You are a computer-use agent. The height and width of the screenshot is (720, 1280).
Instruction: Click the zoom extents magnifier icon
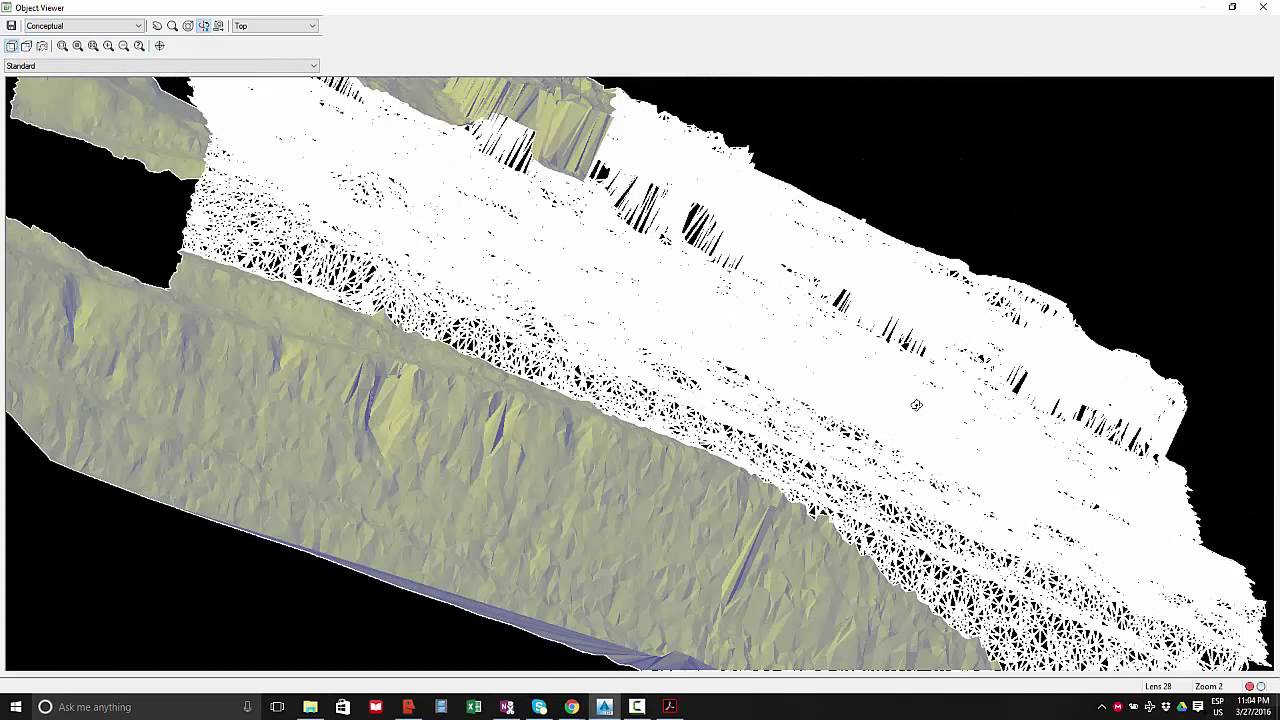(93, 46)
